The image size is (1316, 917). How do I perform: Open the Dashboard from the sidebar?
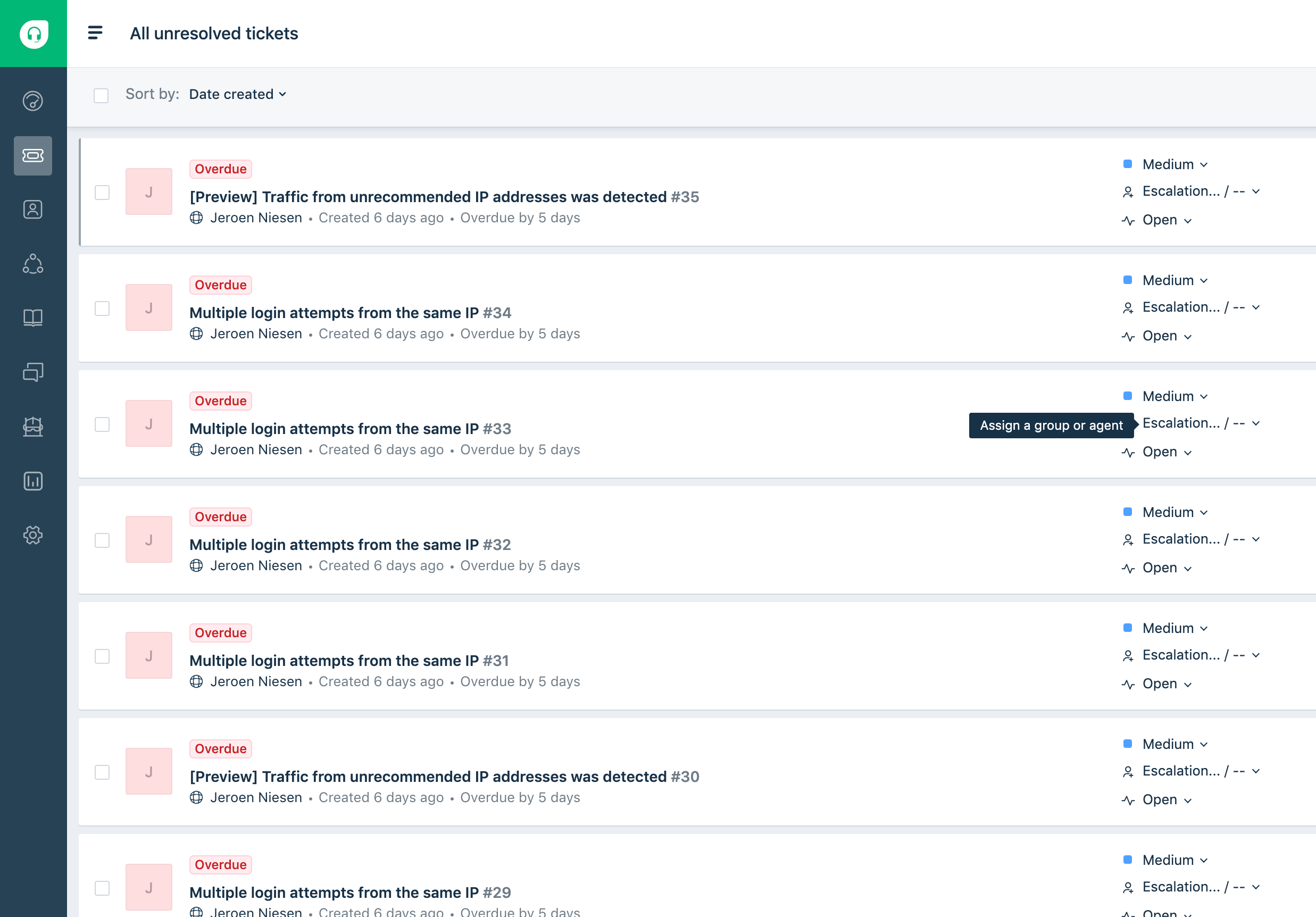click(x=32, y=101)
